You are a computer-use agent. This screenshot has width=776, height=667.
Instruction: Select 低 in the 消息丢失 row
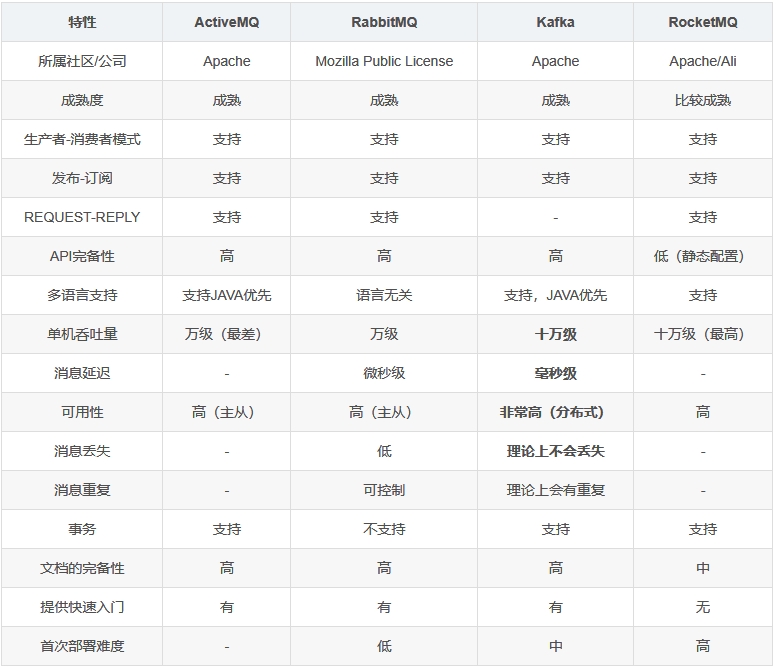(384, 451)
